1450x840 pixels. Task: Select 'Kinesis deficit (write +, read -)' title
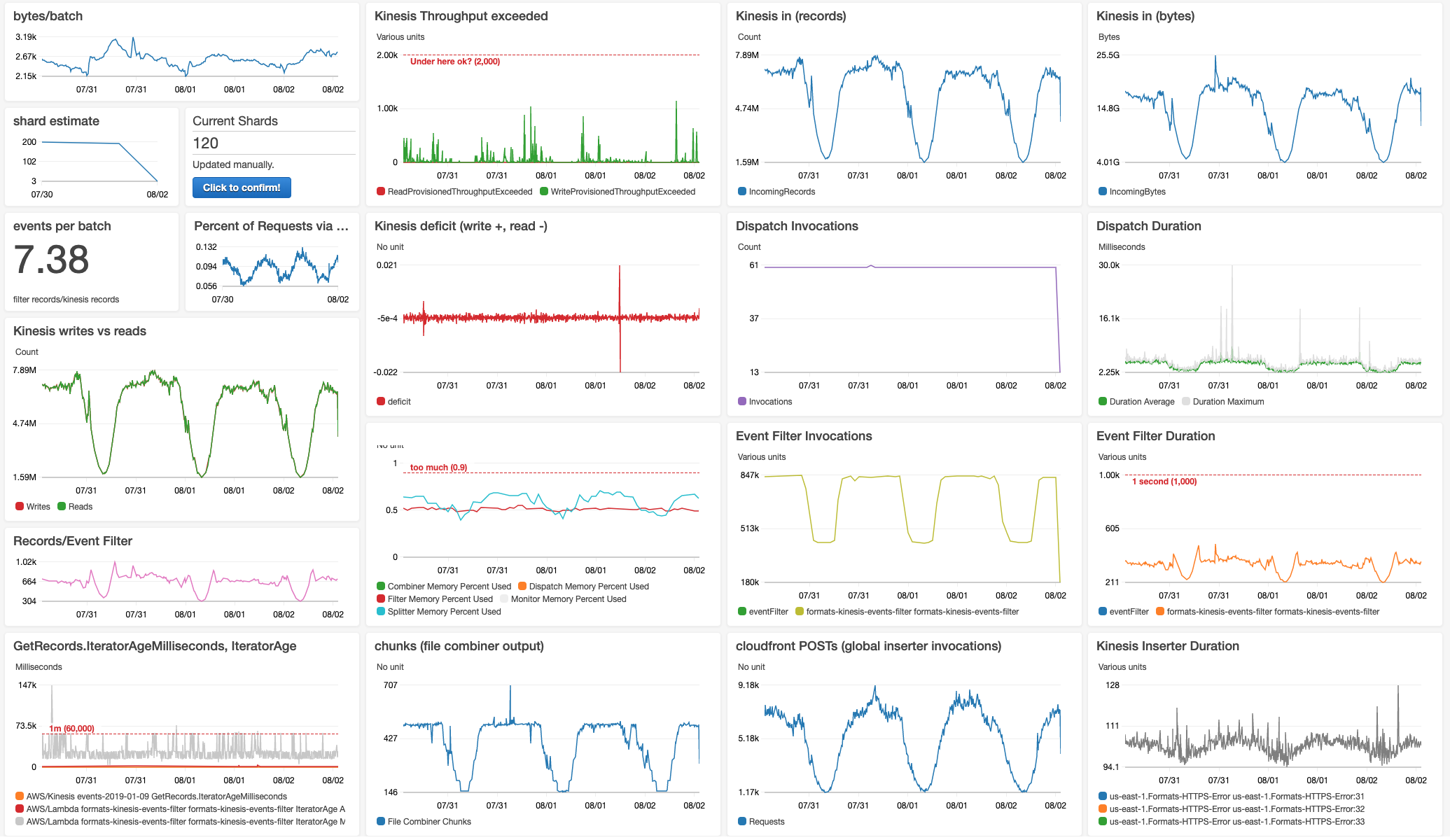pos(461,226)
